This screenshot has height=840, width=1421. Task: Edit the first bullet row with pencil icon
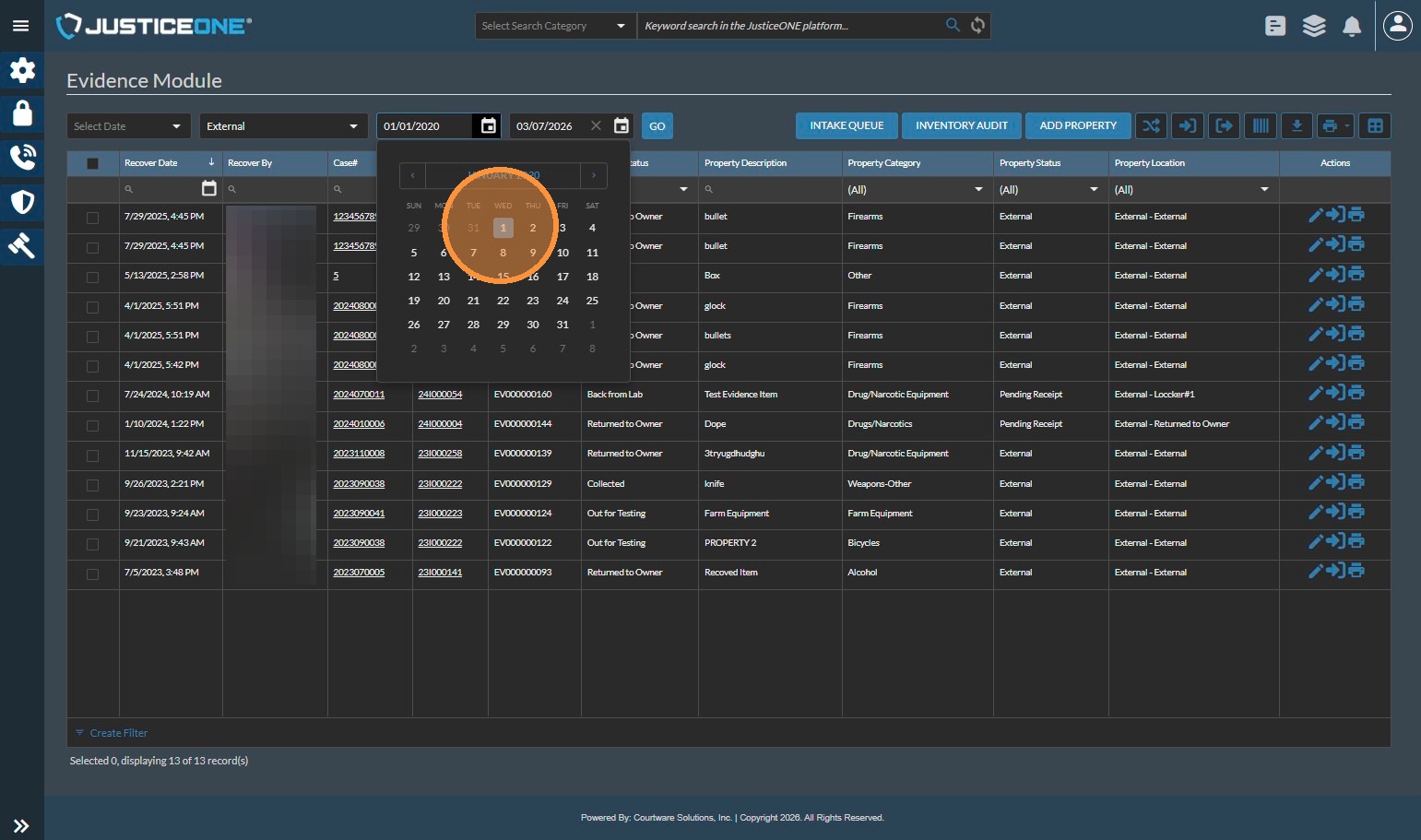pos(1315,216)
